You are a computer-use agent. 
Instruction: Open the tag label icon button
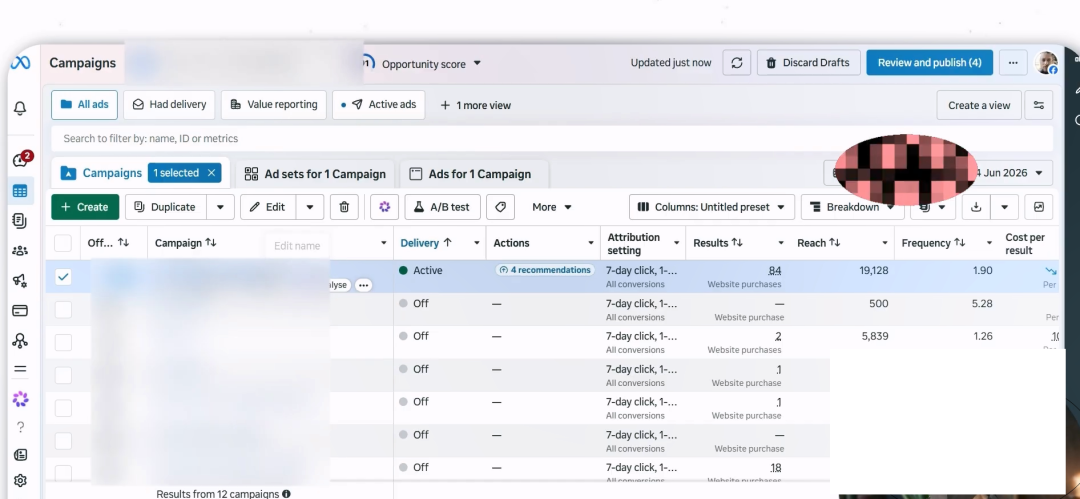(500, 207)
